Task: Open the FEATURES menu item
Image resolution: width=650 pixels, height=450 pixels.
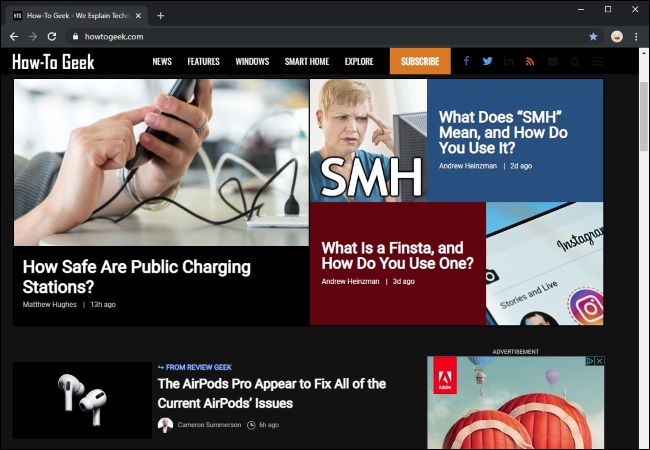Action: point(203,61)
